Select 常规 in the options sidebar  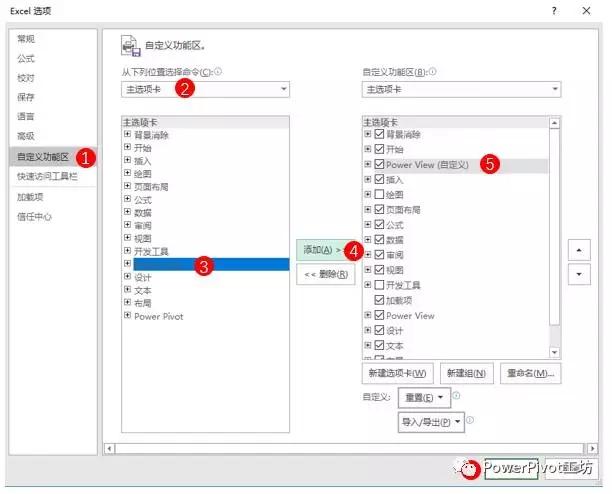[x=26, y=39]
